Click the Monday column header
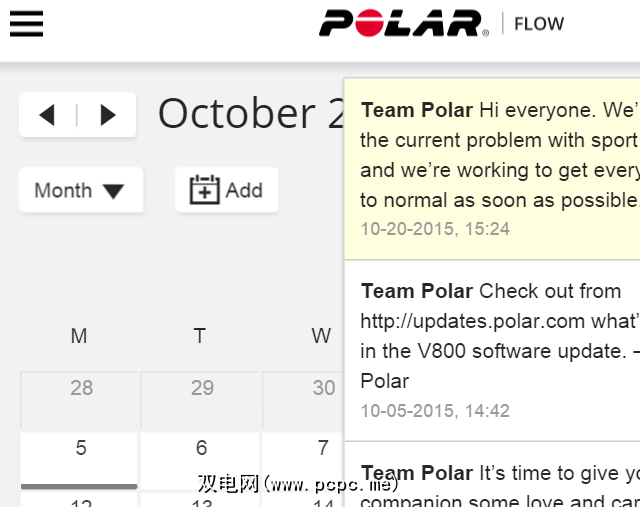This screenshot has width=640, height=507. [79, 336]
